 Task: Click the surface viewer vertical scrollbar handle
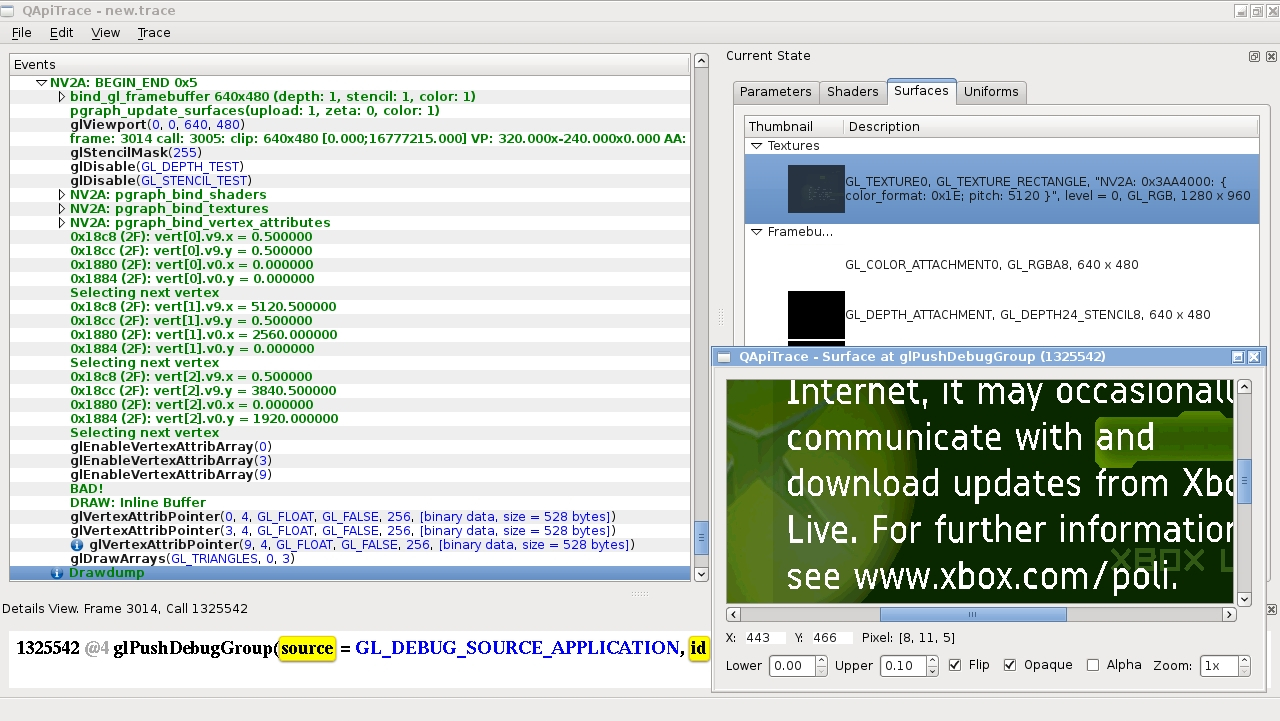[x=1244, y=481]
